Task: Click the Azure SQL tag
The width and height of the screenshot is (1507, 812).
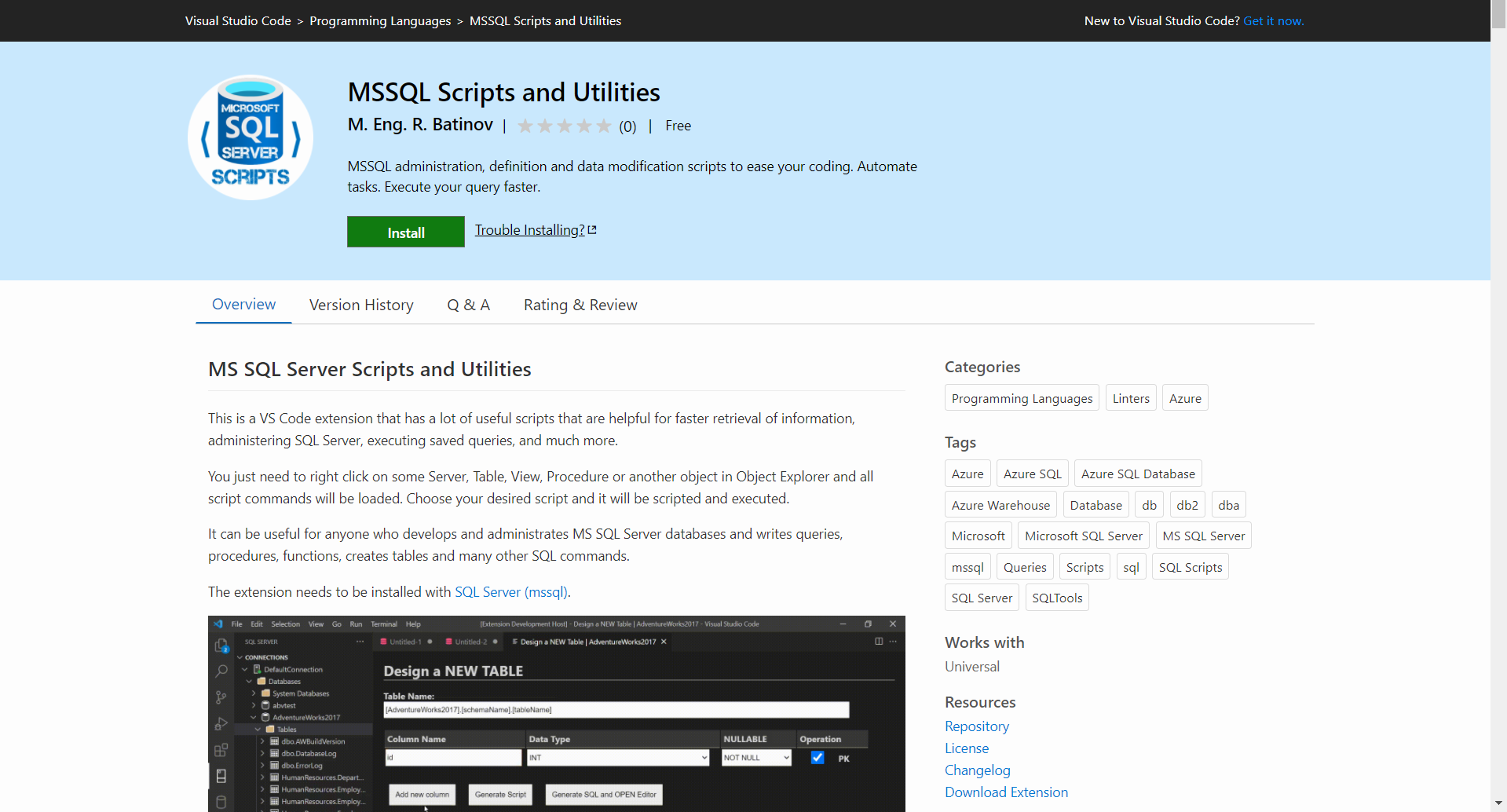Action: pyautogui.click(x=1032, y=474)
